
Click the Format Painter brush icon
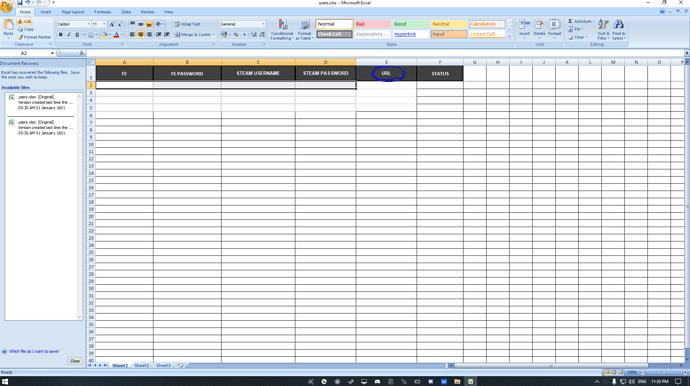coord(20,37)
